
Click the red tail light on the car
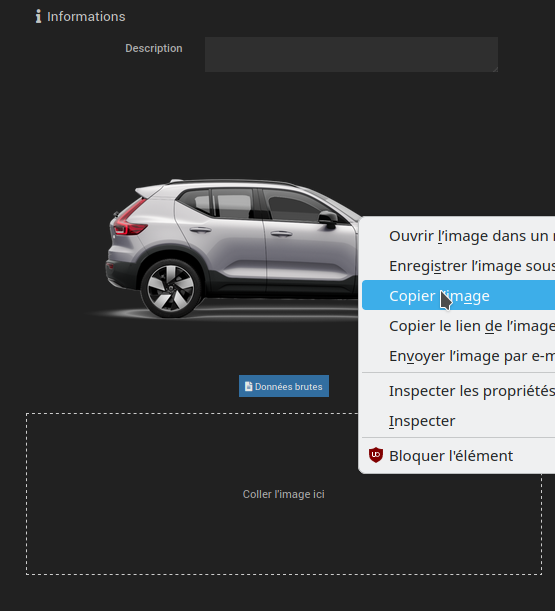(131, 218)
